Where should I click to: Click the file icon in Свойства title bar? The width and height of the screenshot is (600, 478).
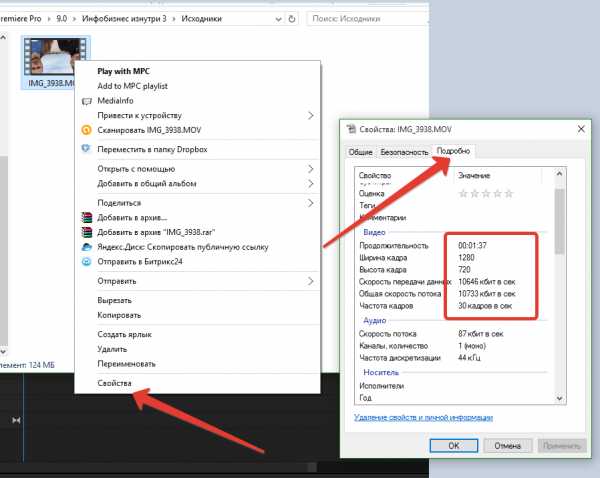pos(351,129)
